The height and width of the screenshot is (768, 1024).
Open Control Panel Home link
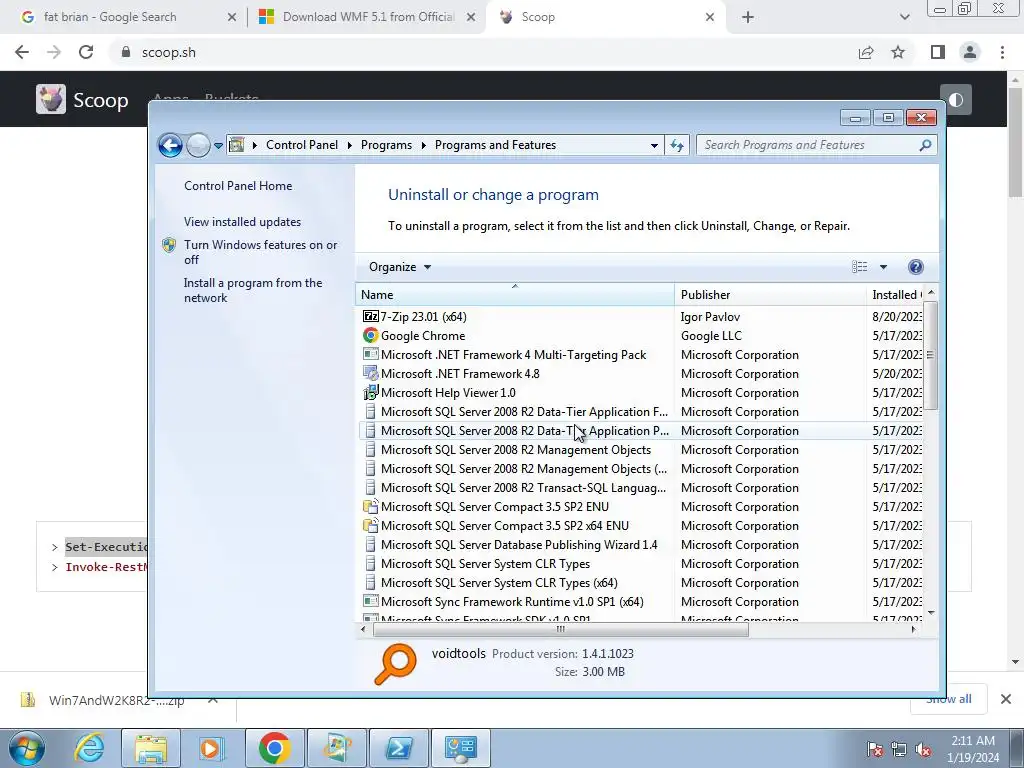[x=238, y=185]
